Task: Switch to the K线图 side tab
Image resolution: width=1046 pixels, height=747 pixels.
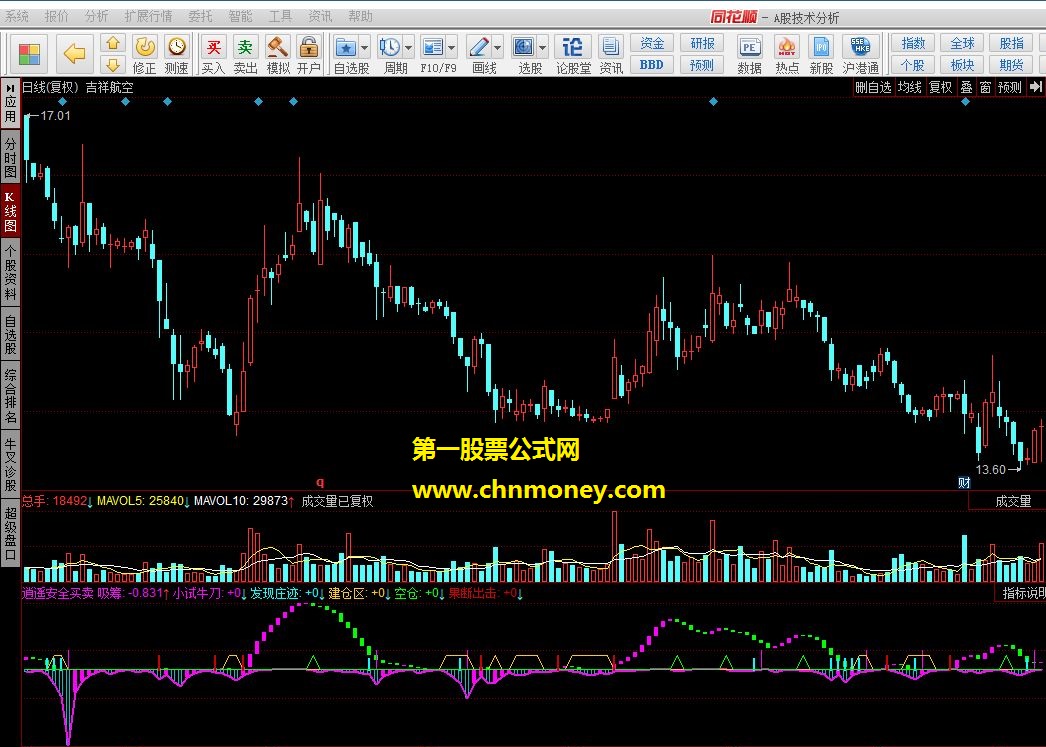Action: [x=10, y=211]
